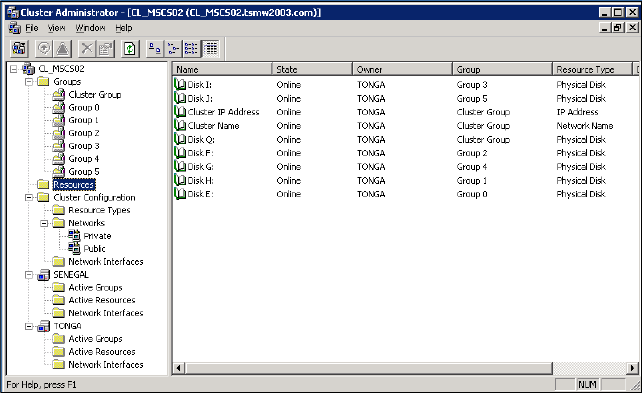Screen dimensions: 642x393
Task: Select Group 0 in the tree
Action: 84,107
